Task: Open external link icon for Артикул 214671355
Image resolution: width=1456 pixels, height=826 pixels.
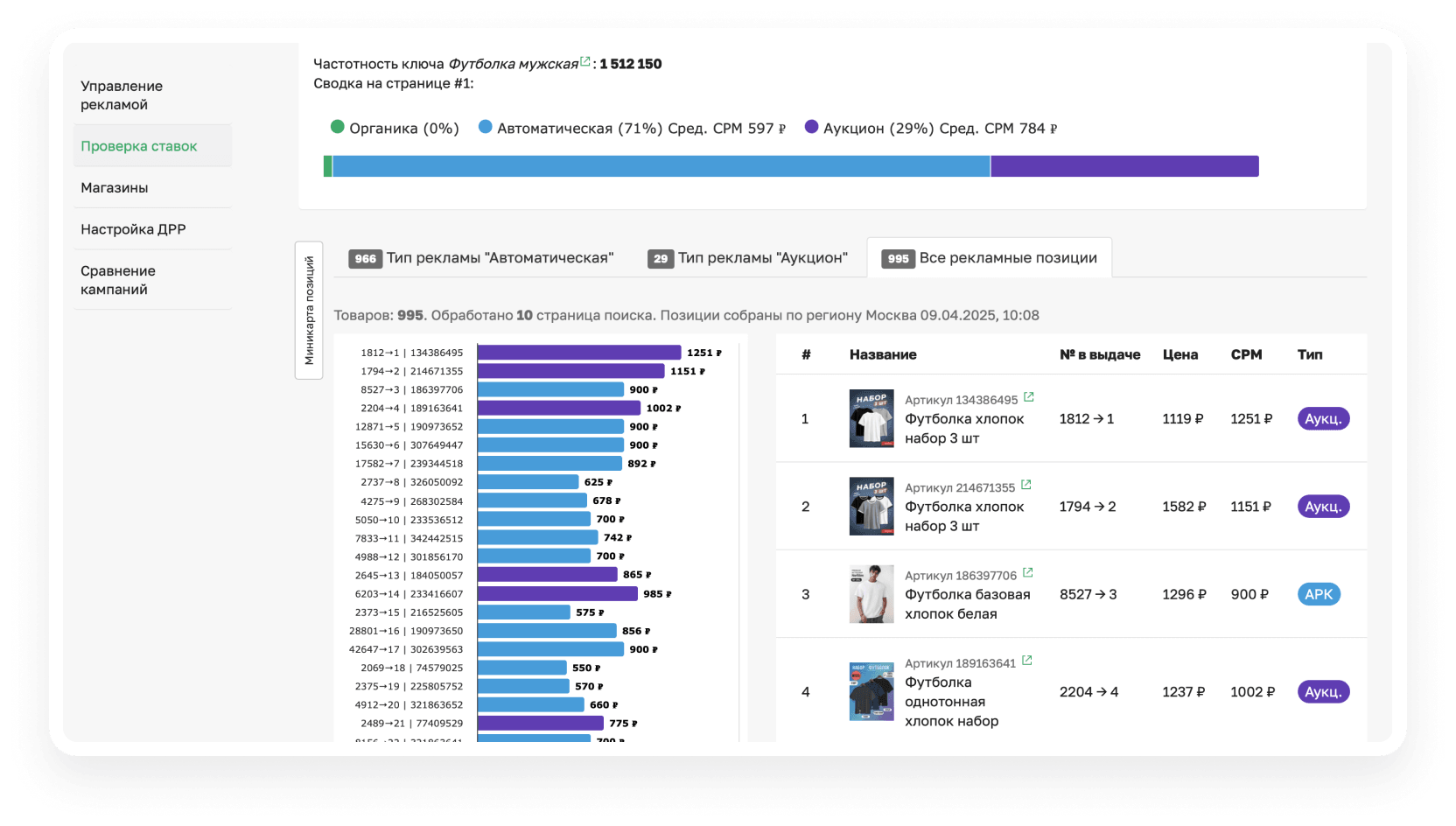Action: [x=1026, y=485]
